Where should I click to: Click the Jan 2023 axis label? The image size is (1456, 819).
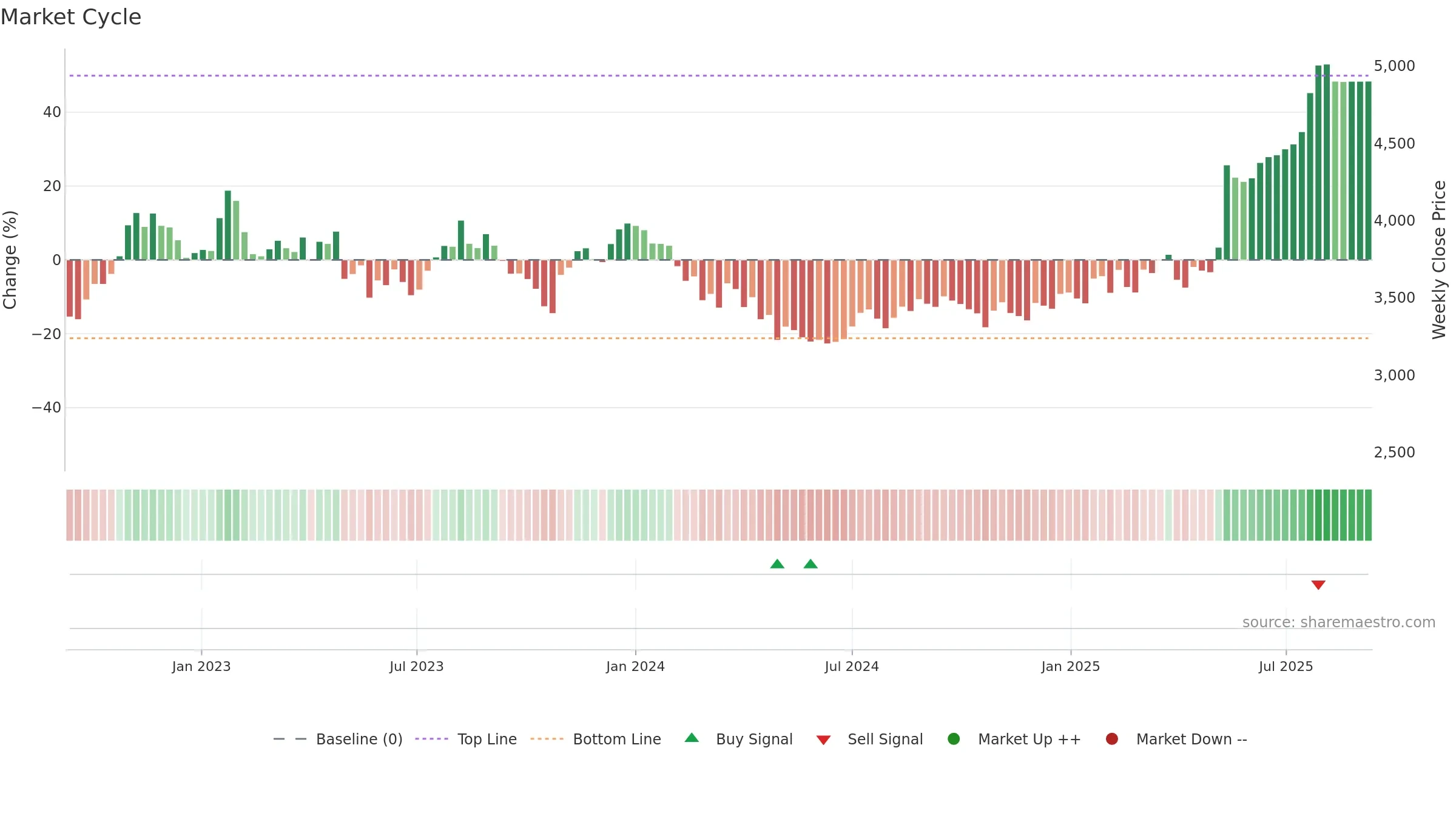tap(201, 666)
